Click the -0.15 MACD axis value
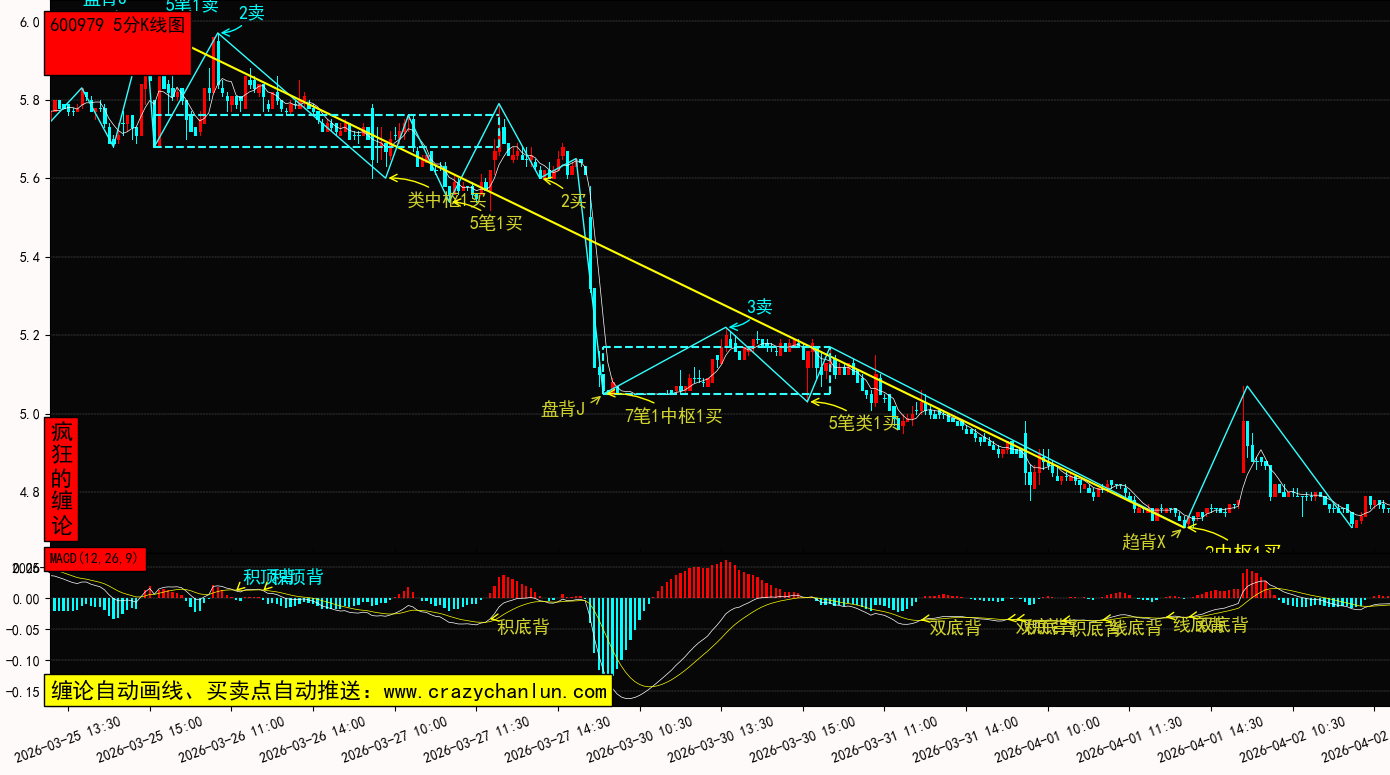 22,691
